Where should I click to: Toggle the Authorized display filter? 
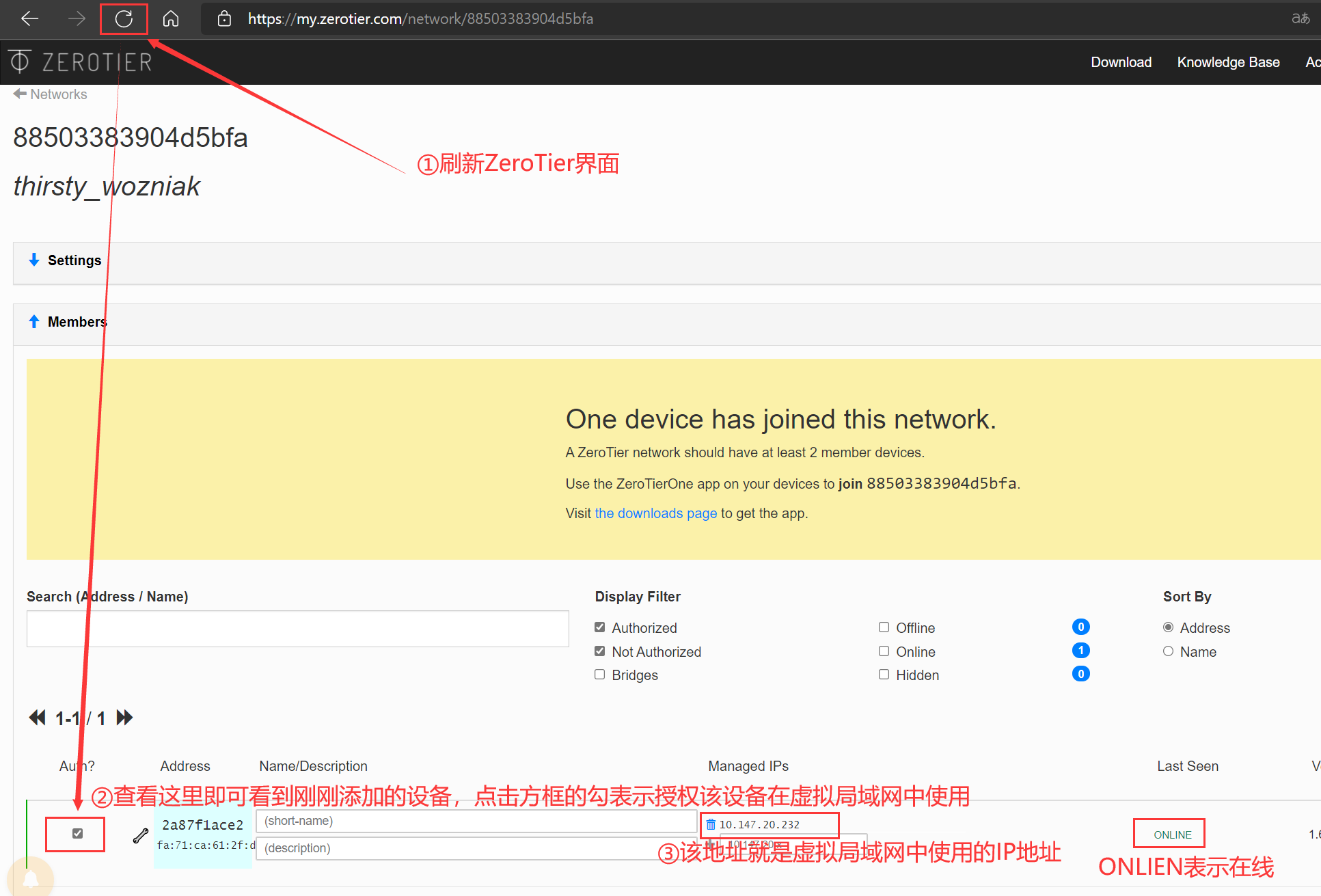tap(600, 627)
